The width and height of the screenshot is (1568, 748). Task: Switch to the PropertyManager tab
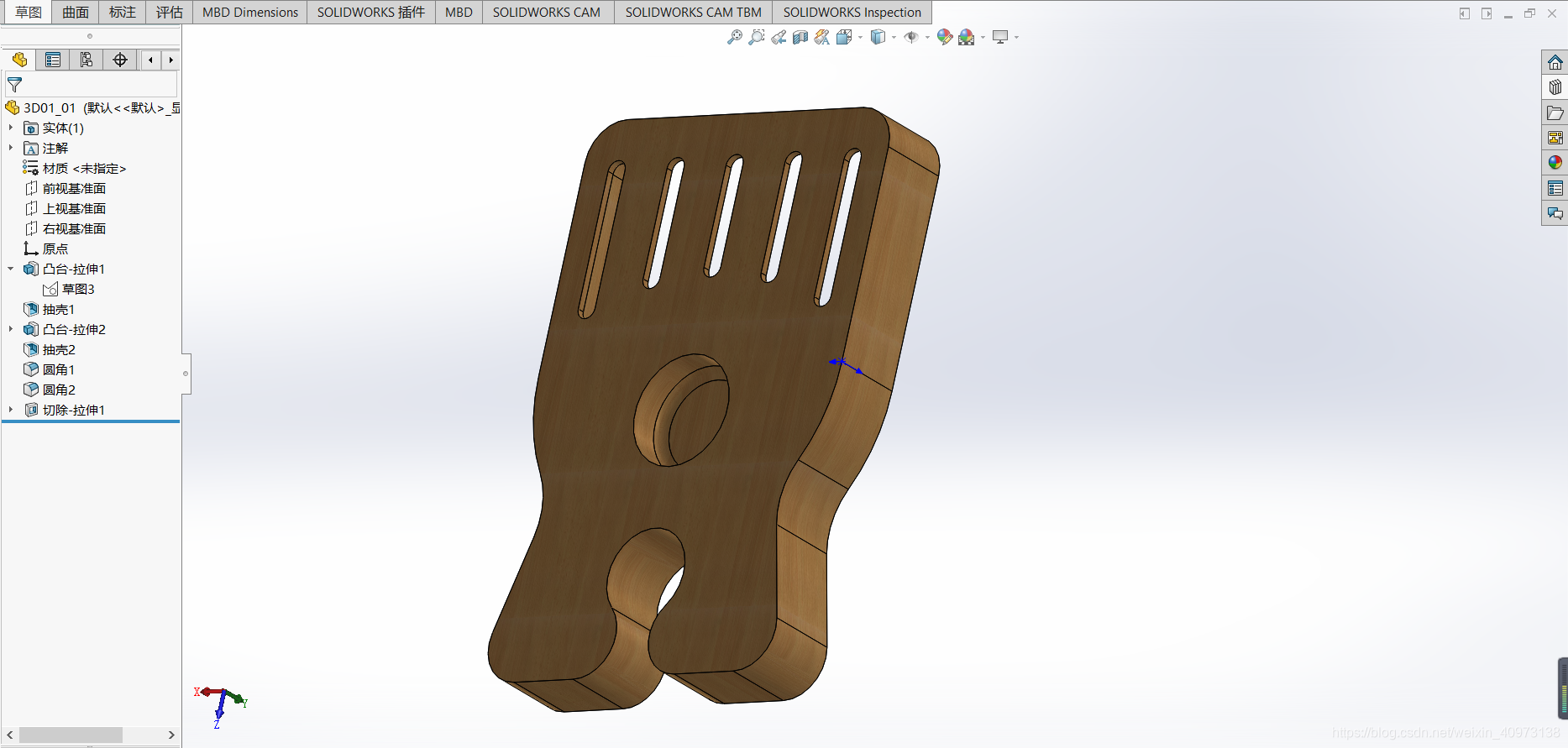point(53,60)
